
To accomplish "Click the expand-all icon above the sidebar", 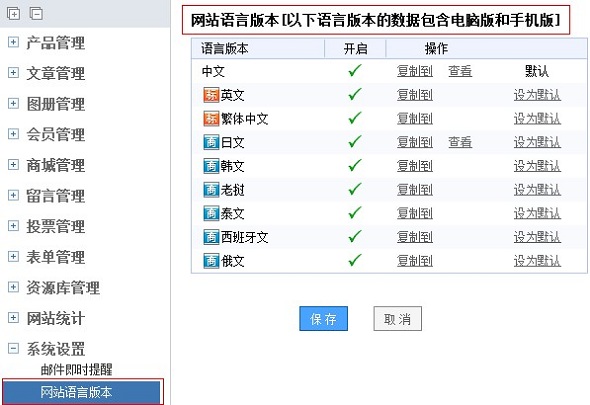I will coord(14,14).
